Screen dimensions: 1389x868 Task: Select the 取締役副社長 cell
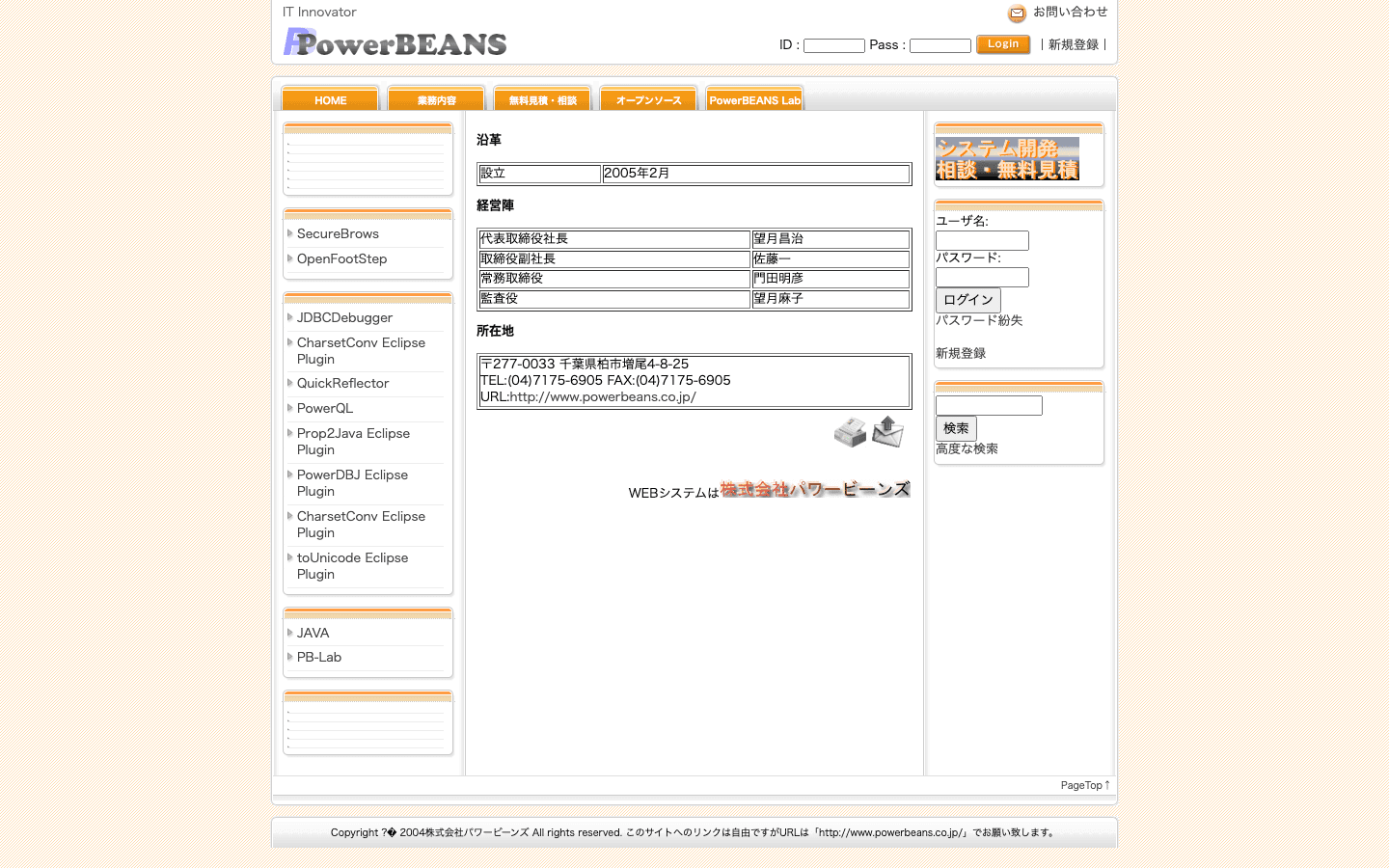[614, 259]
